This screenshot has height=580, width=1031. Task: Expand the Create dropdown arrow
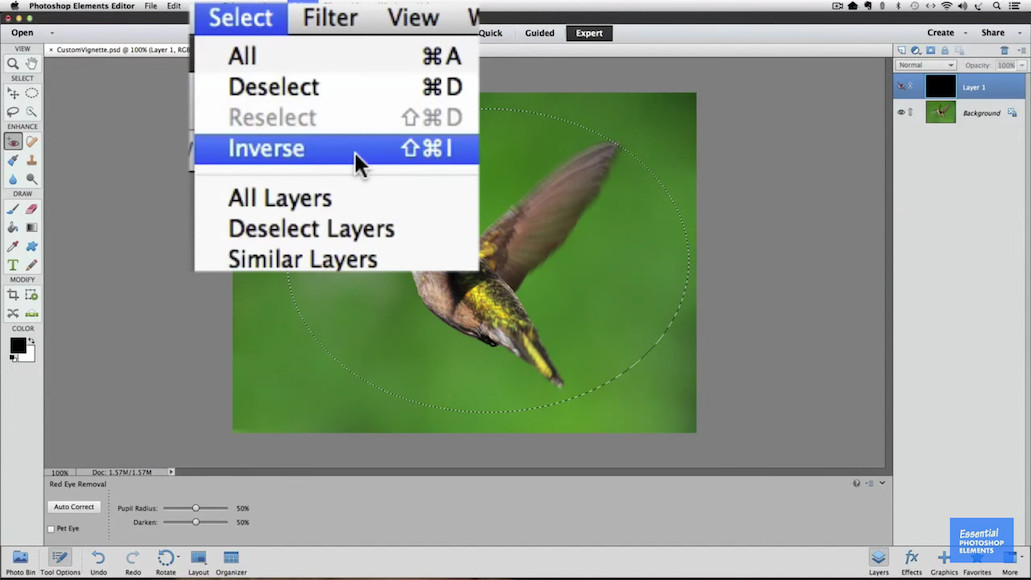[965, 33]
